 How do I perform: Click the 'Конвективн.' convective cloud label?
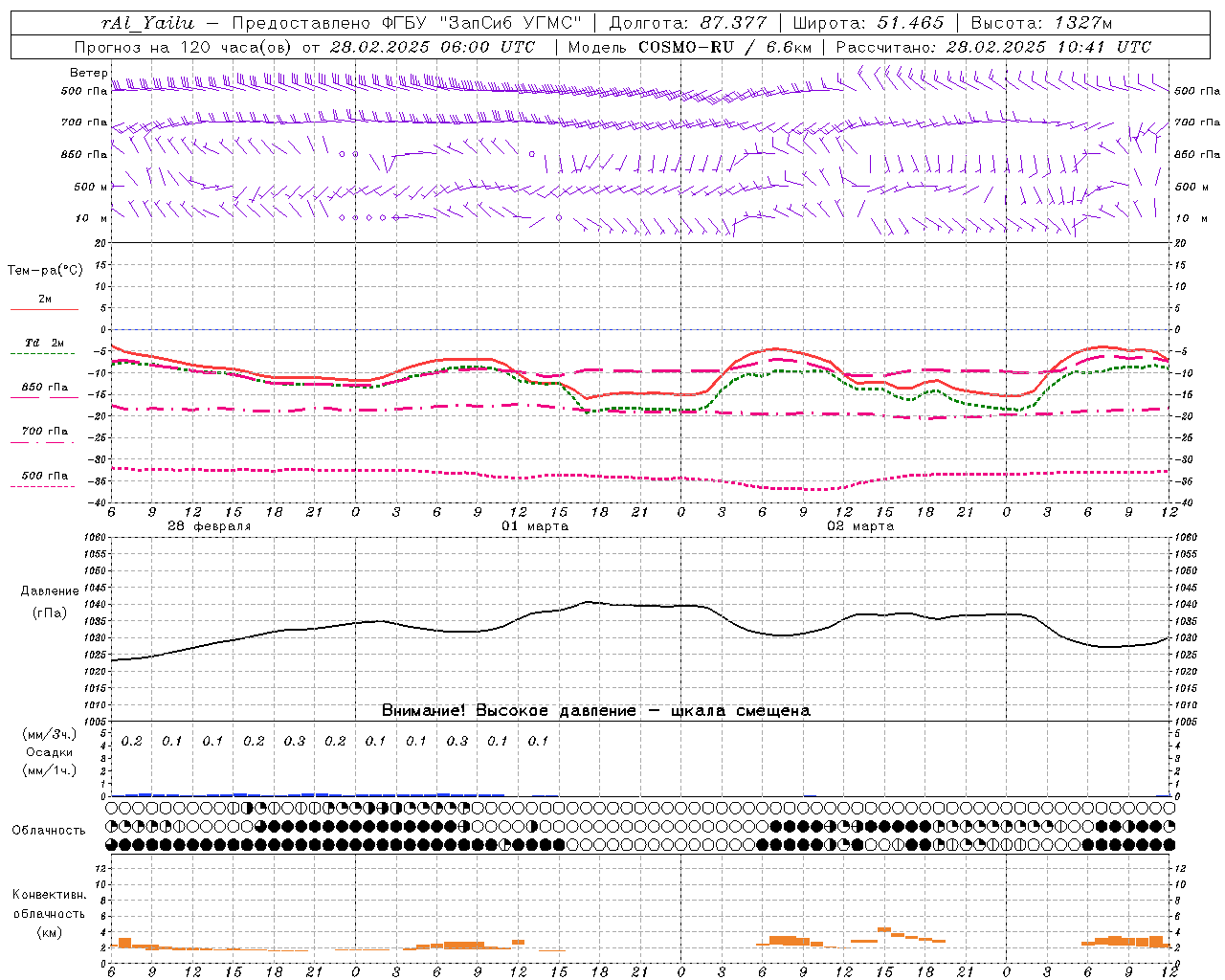[x=50, y=895]
